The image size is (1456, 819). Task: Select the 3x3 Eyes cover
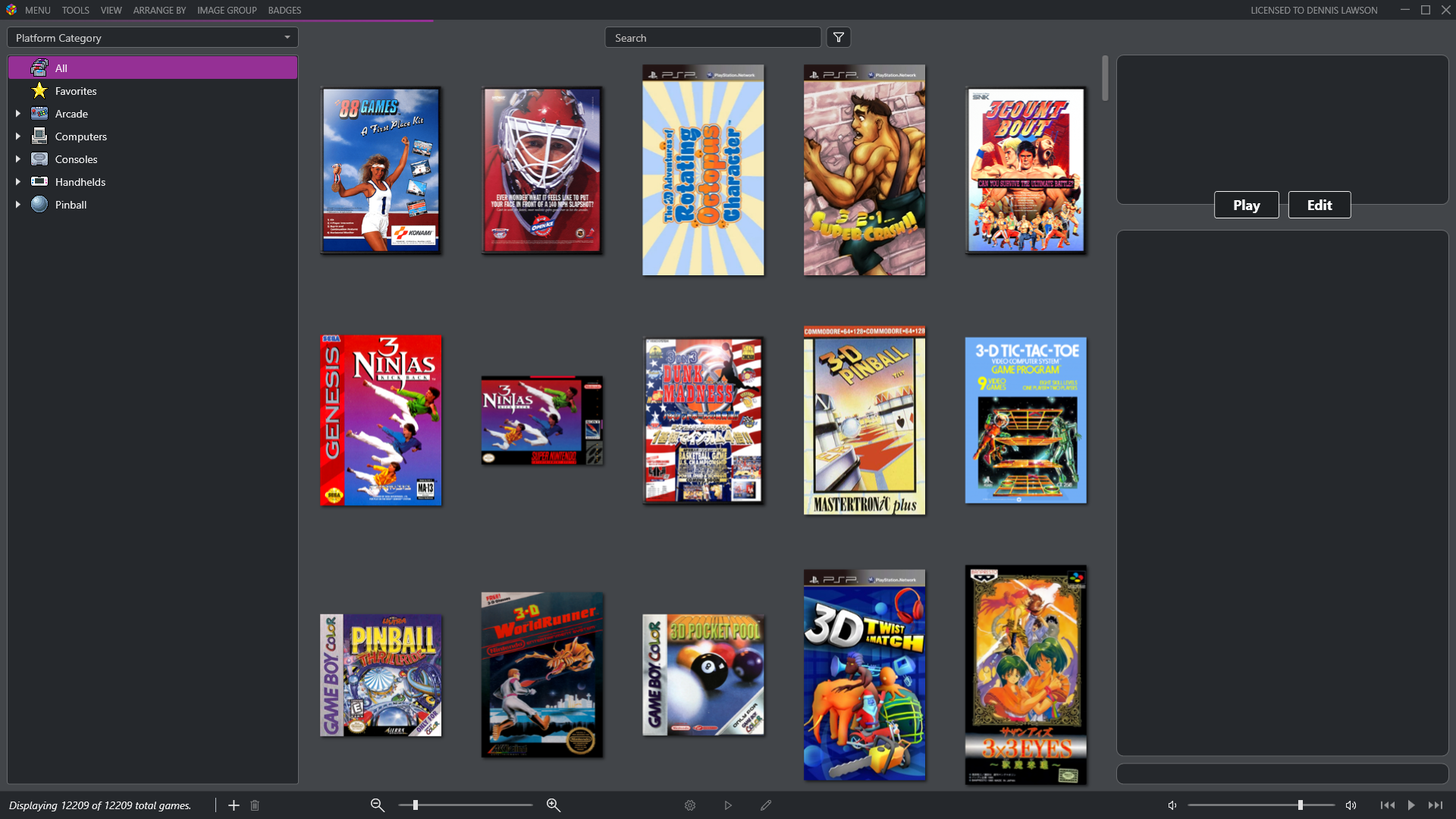tap(1026, 675)
